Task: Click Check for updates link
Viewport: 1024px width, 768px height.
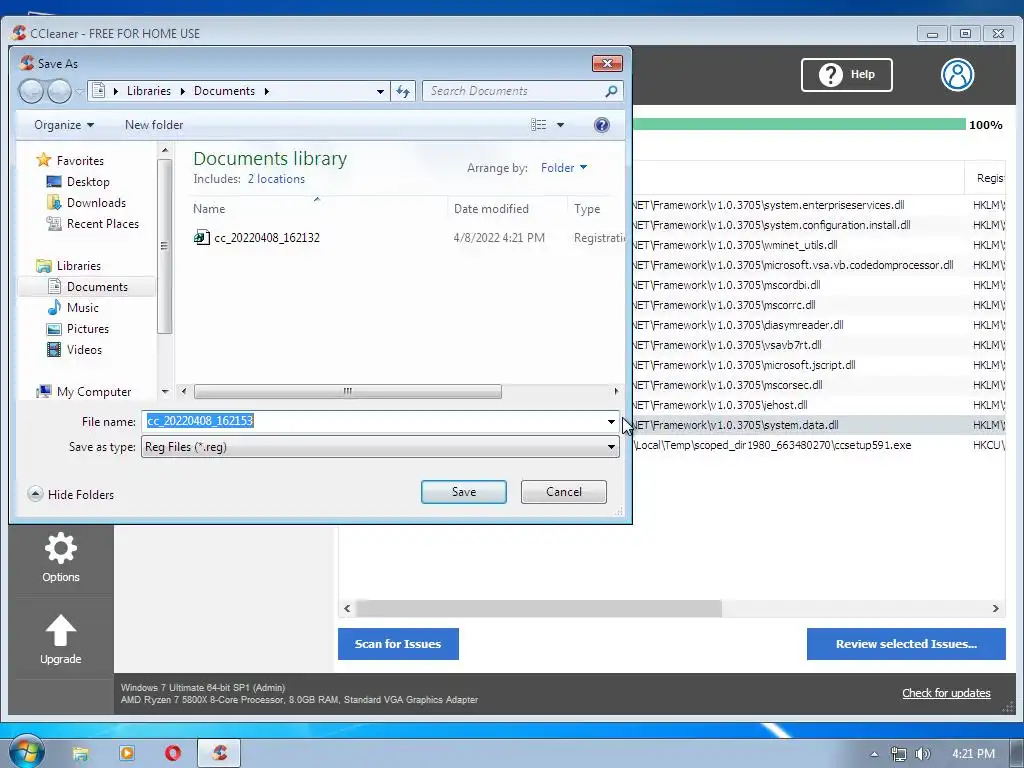Action: [x=946, y=693]
